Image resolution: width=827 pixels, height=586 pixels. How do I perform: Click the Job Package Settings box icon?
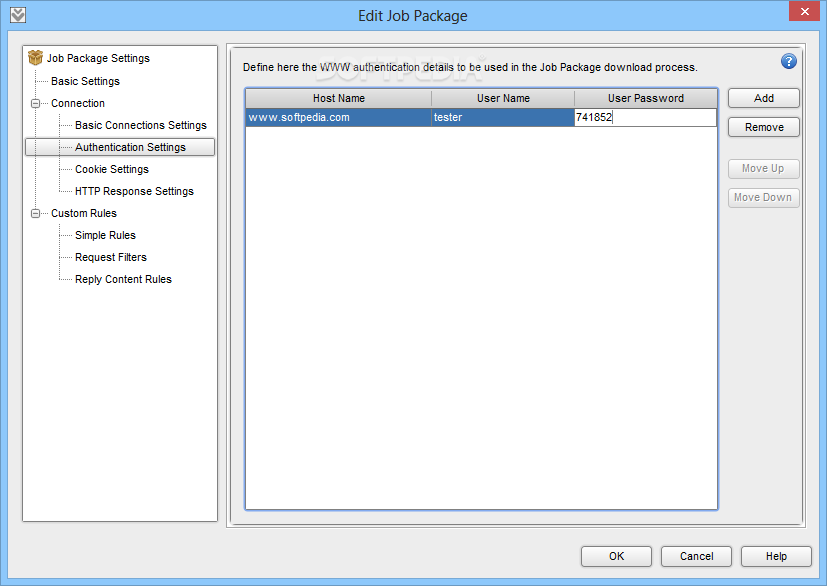click(x=35, y=57)
